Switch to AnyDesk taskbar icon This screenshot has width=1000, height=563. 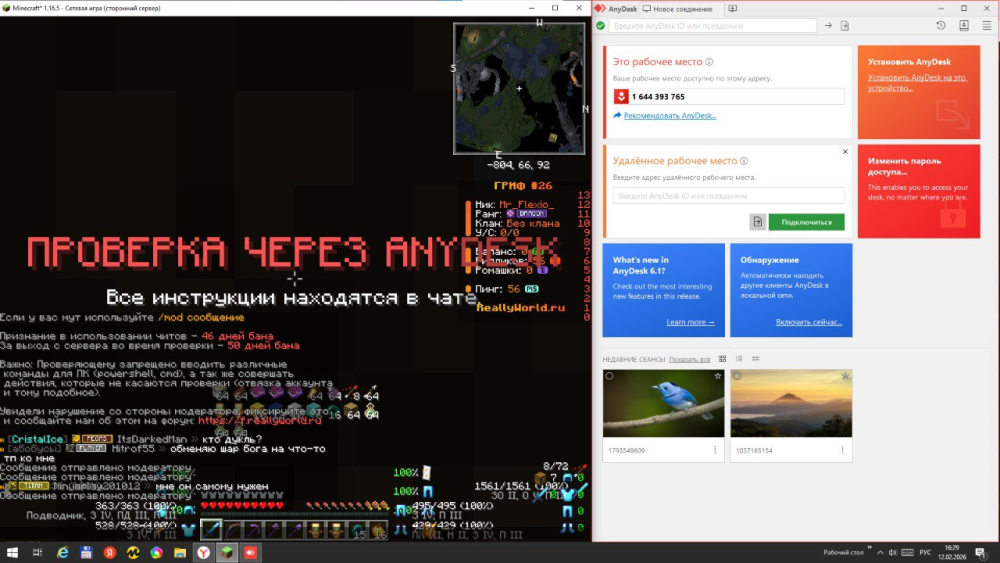(251, 552)
